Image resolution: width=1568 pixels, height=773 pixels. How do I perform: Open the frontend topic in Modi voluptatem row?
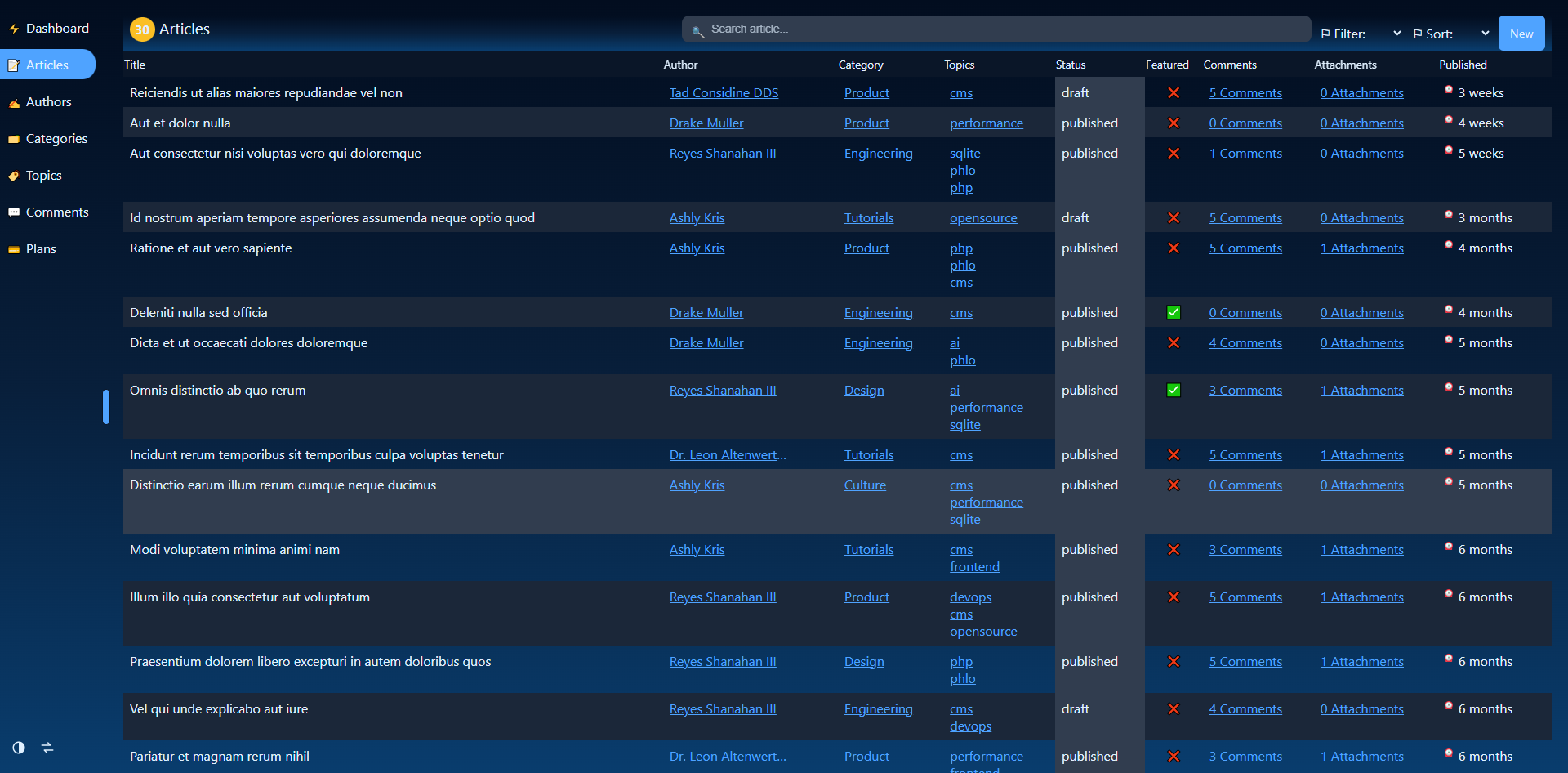pos(974,567)
